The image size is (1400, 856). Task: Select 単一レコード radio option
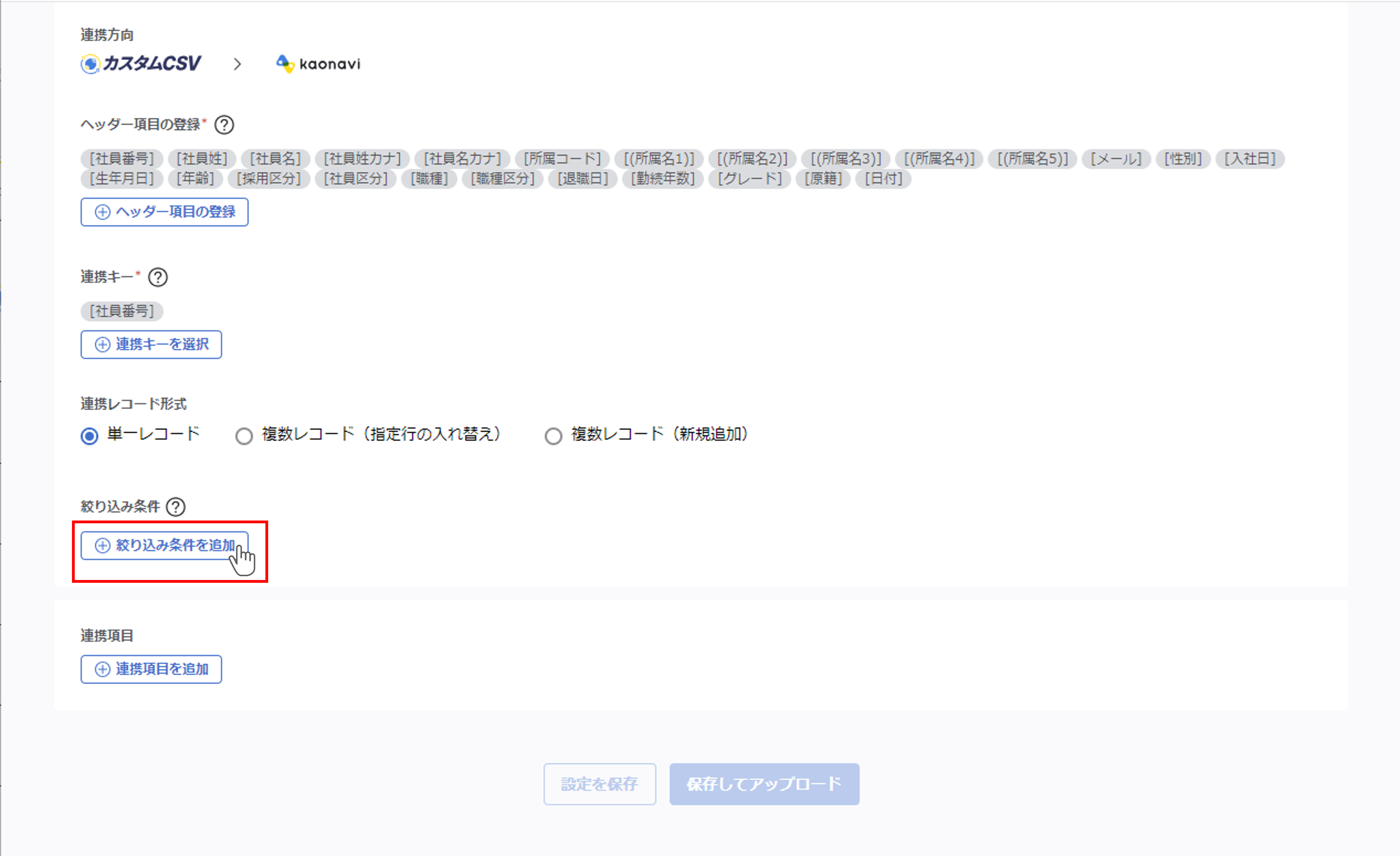point(90,436)
